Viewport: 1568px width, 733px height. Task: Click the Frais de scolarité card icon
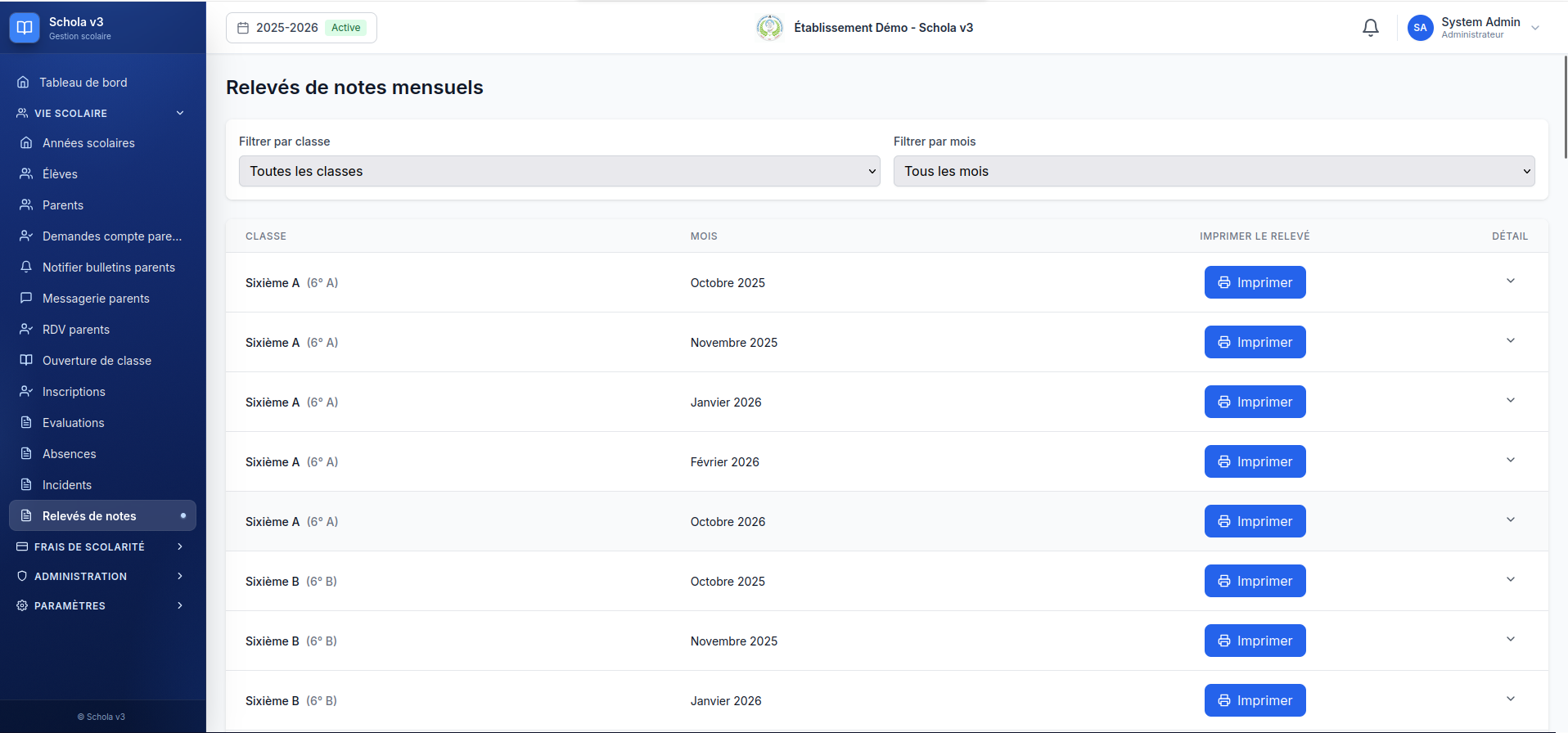(x=22, y=546)
